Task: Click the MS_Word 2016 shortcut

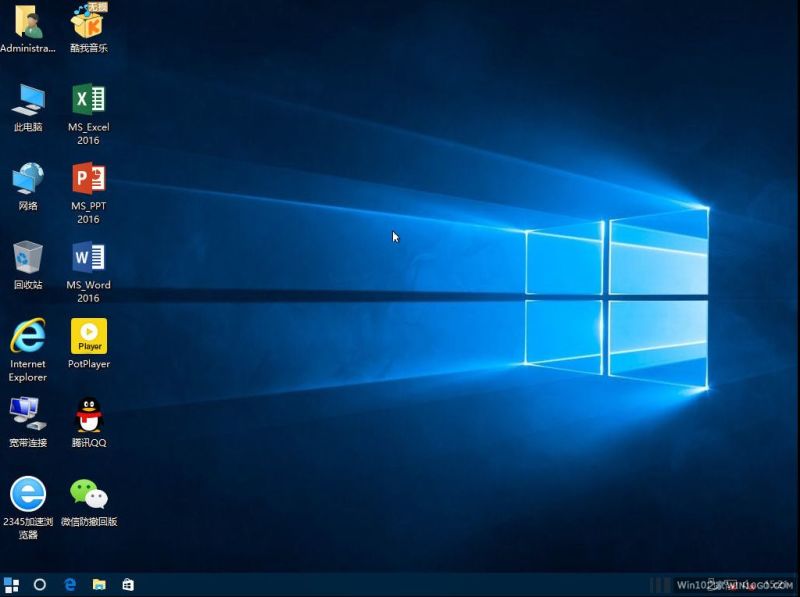Action: 89,258
